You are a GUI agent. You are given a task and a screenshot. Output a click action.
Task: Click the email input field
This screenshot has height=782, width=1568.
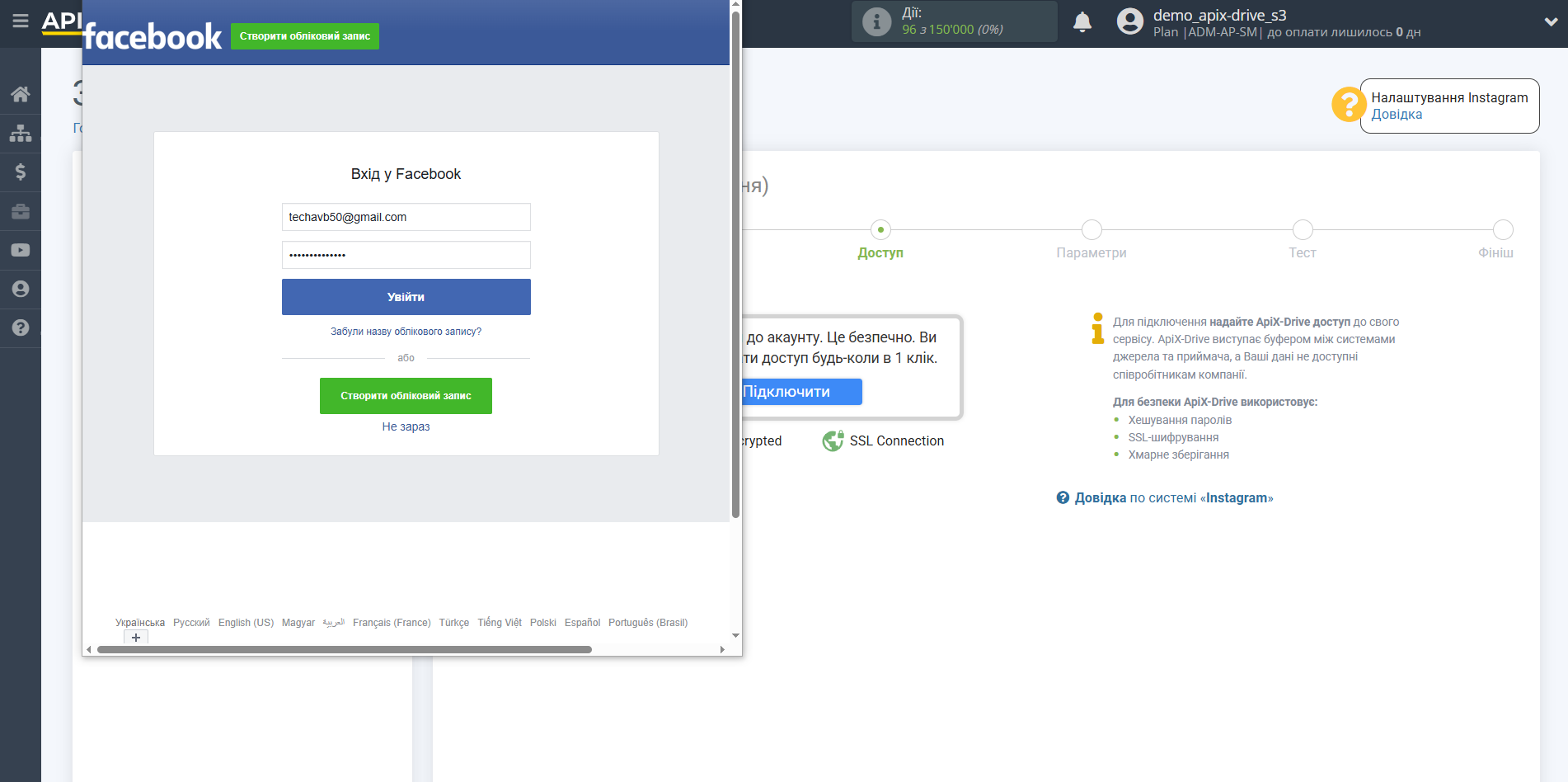click(406, 217)
